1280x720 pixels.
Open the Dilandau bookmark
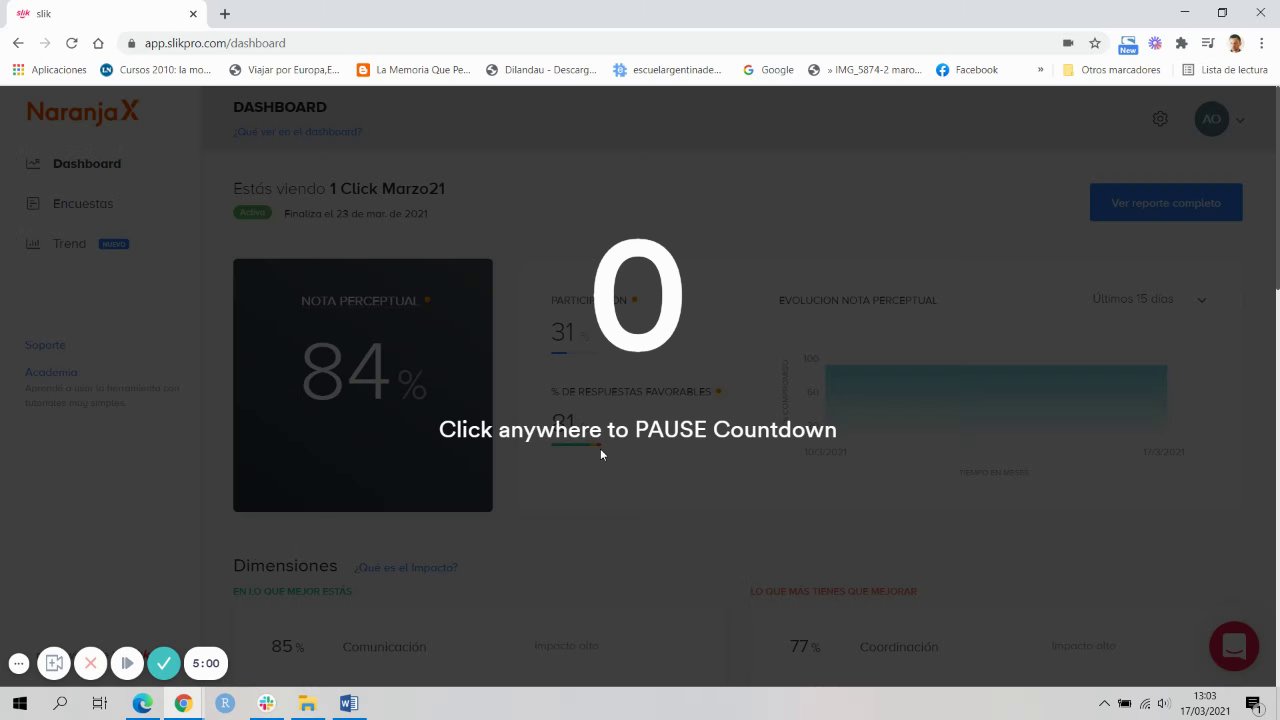pos(541,70)
